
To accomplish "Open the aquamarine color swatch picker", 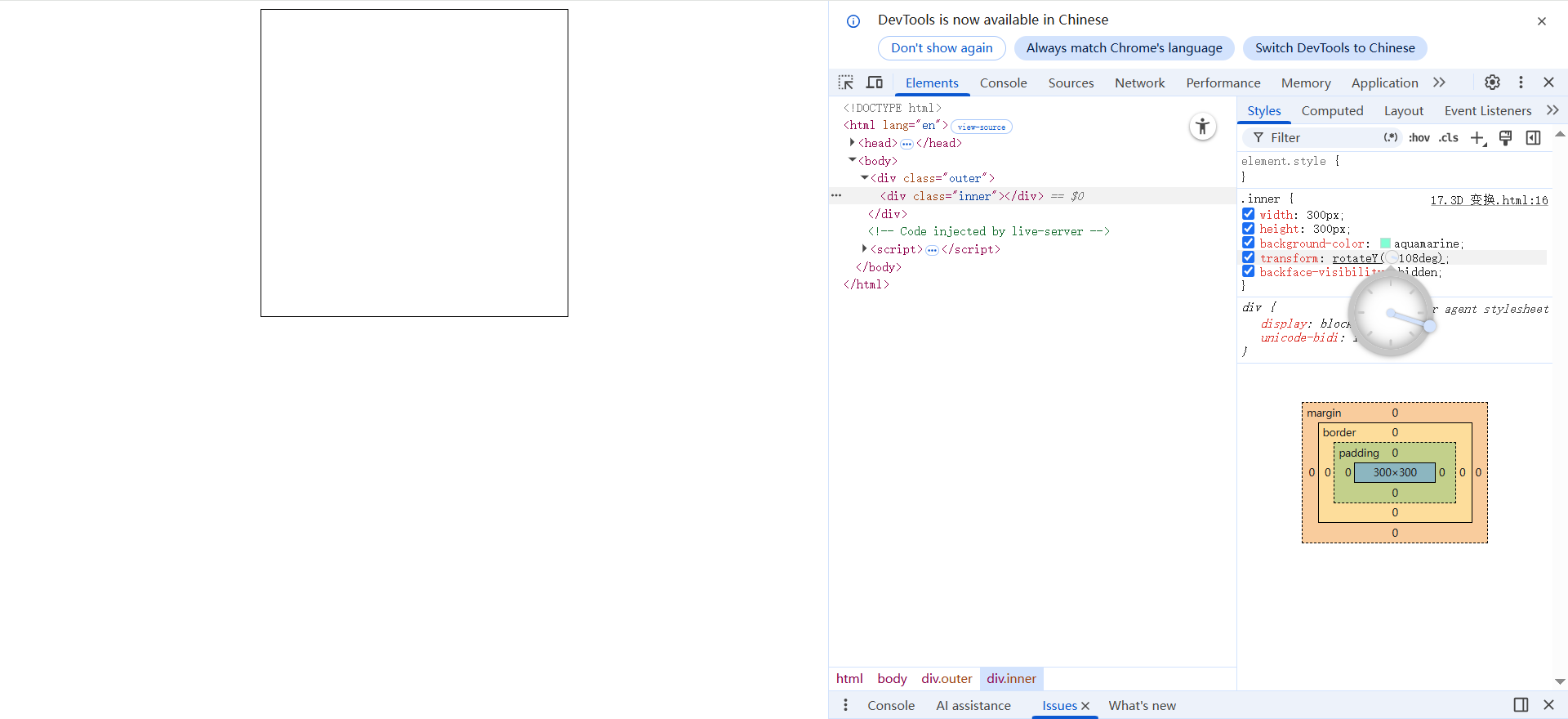I will point(1385,243).
